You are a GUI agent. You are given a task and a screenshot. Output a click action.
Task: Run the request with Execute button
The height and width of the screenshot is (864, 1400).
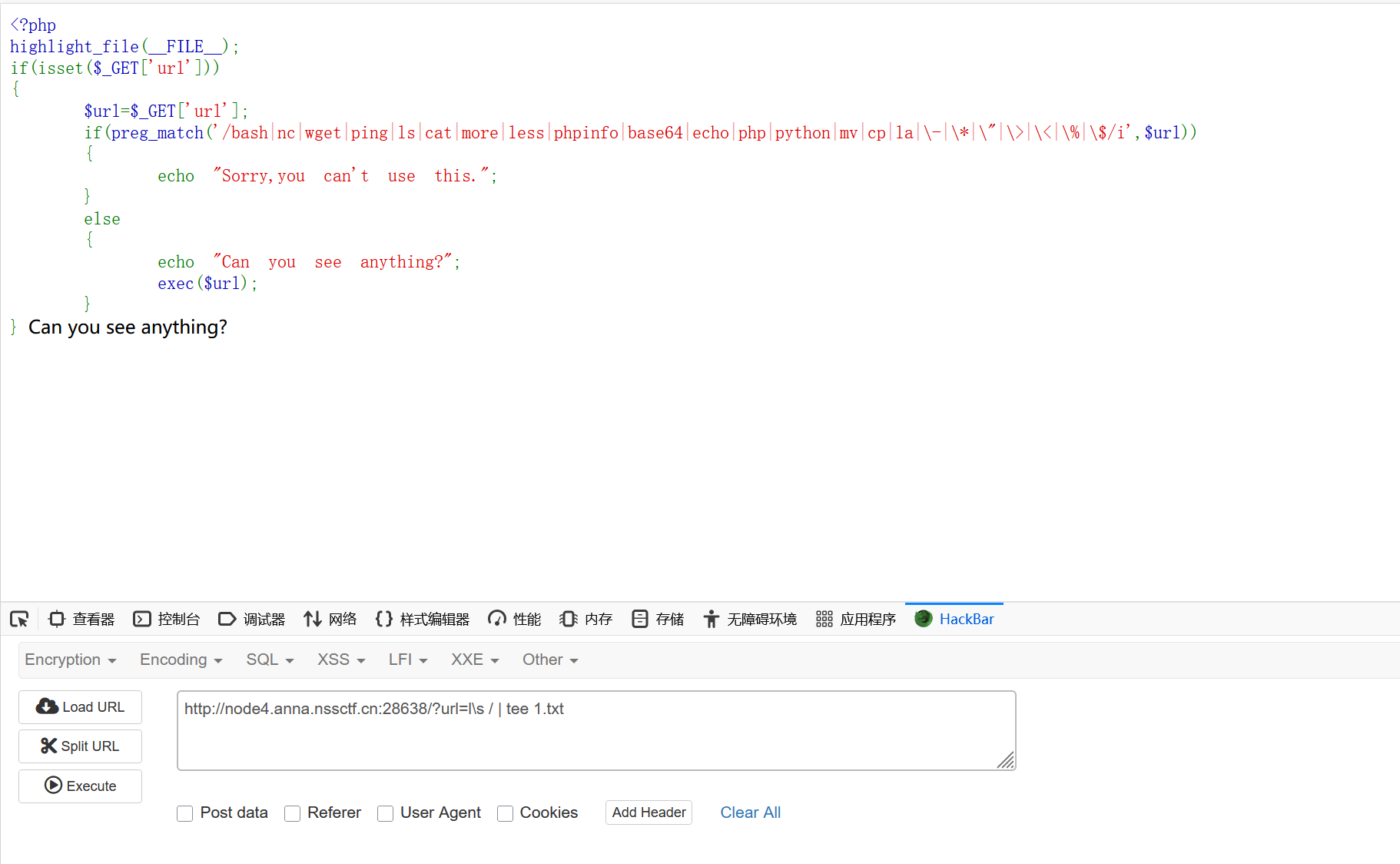tap(80, 786)
